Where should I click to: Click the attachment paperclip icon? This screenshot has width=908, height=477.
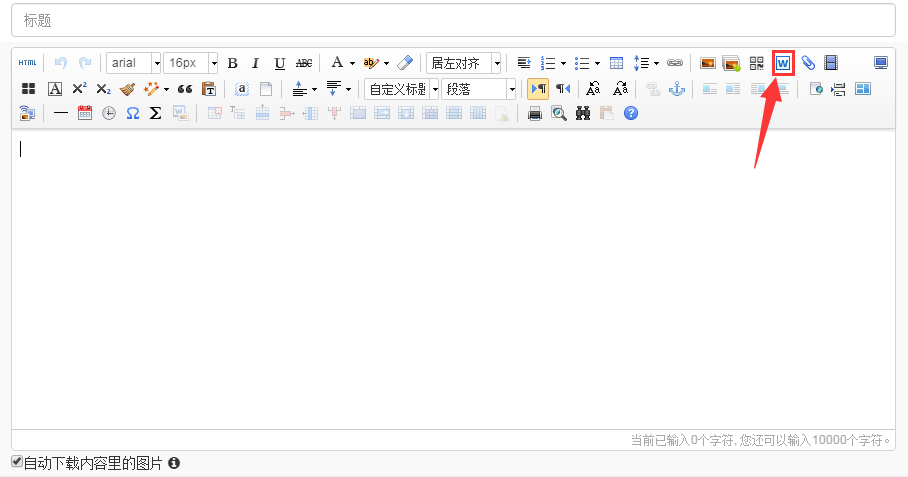808,63
